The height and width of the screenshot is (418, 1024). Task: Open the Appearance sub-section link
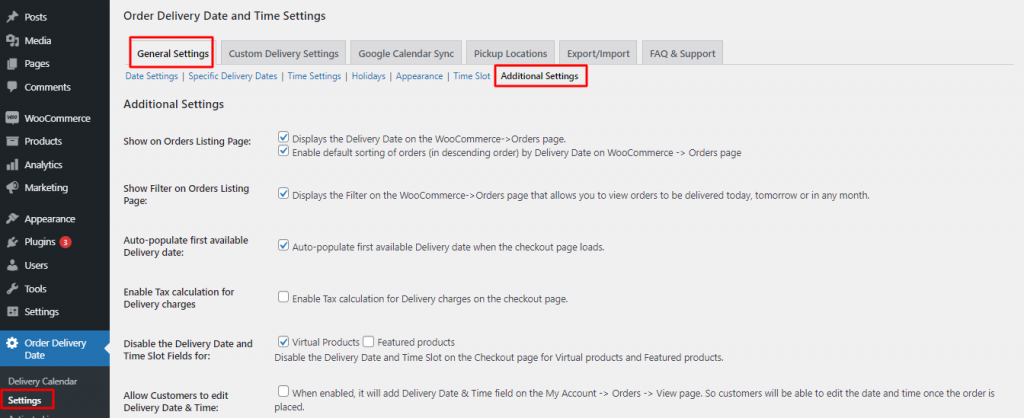tap(419, 76)
